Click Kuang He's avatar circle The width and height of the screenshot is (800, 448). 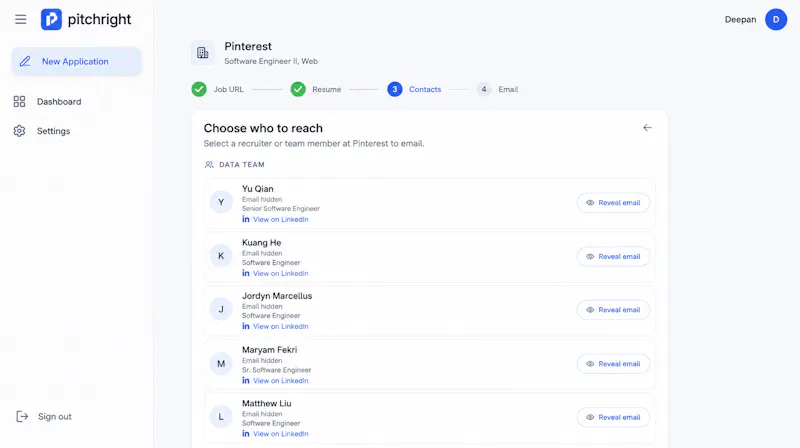coord(221,256)
